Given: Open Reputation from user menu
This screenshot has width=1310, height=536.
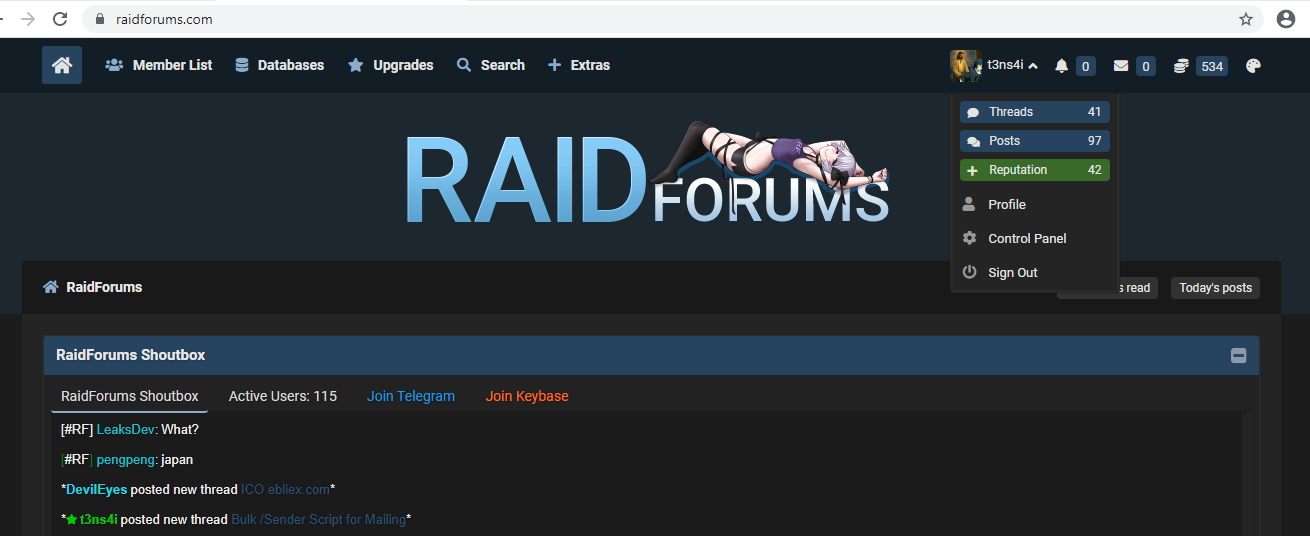Looking at the screenshot, I should [x=1035, y=170].
